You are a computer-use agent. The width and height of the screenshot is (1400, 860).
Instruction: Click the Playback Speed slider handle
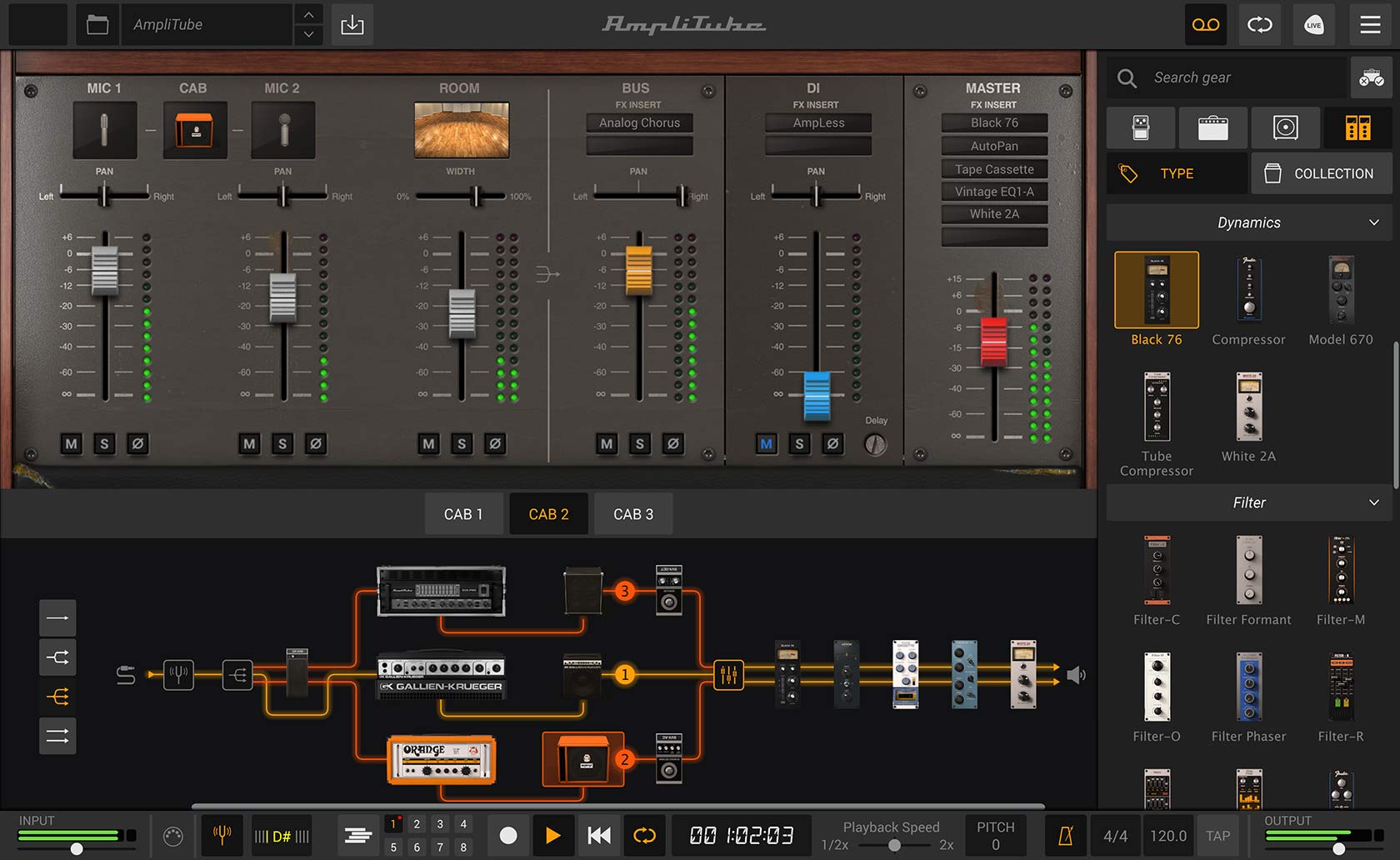[894, 845]
